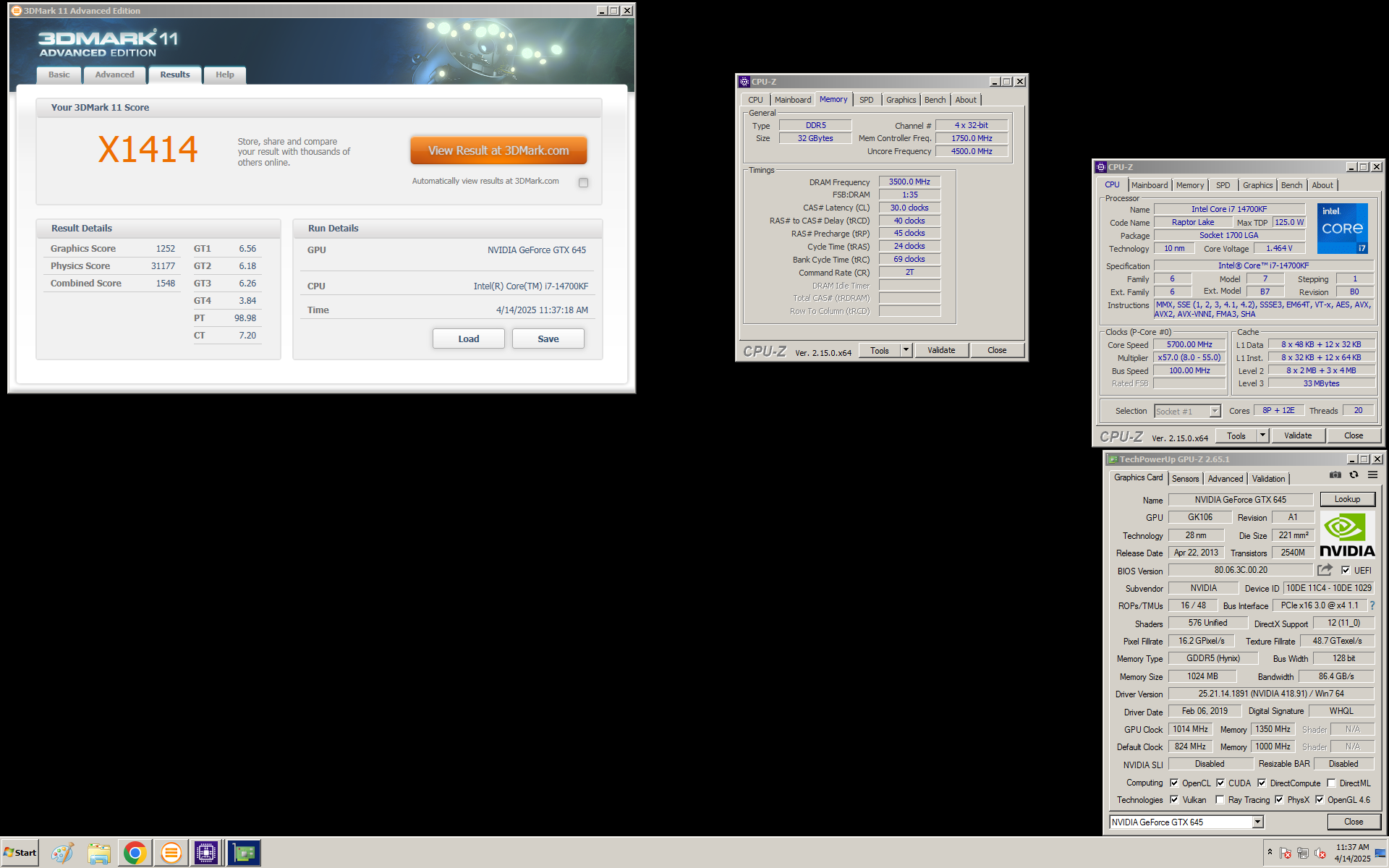Click the CPU-Z CPU window title icon

(x=1101, y=167)
